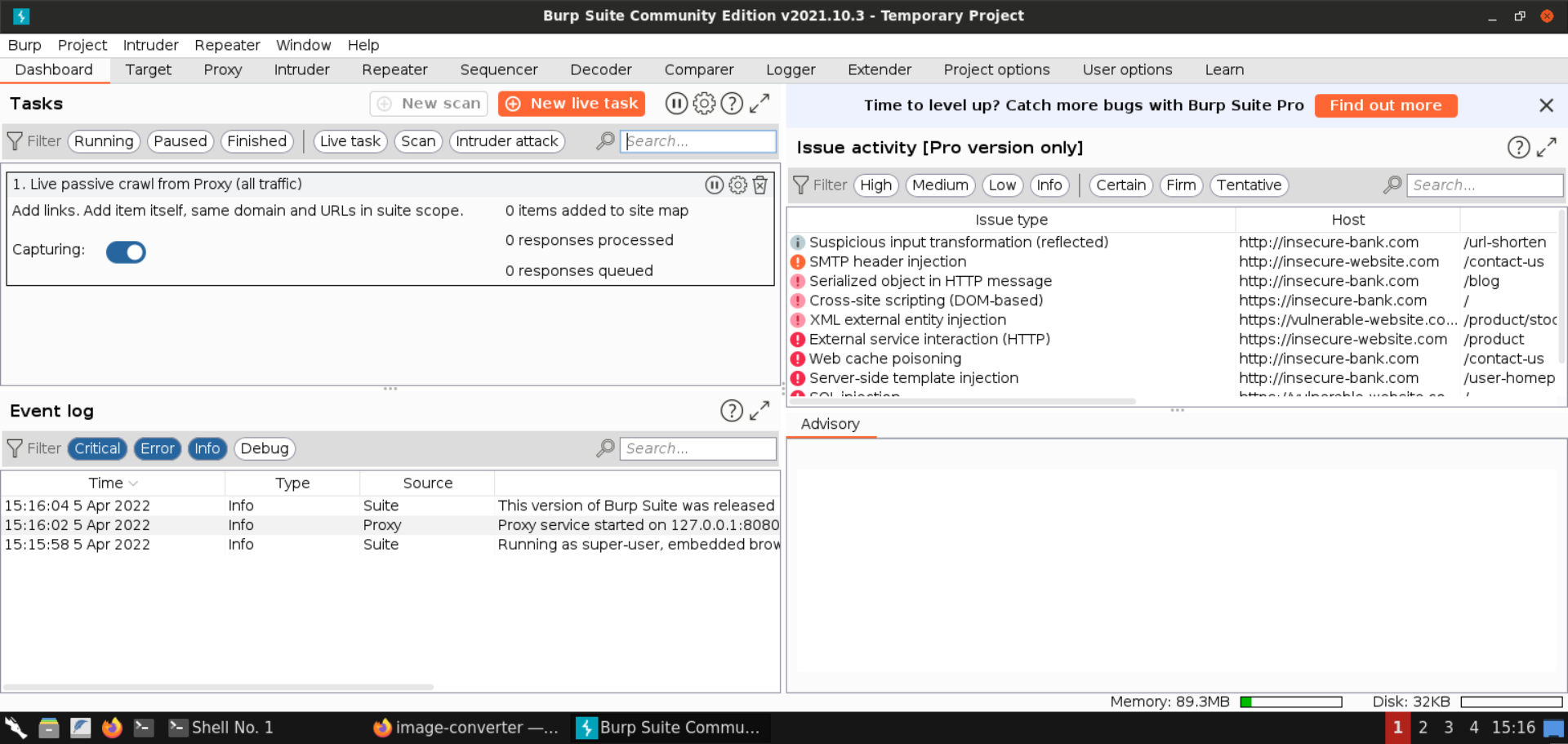Sort issues by Issue type header
1568x744 pixels.
(1011, 220)
